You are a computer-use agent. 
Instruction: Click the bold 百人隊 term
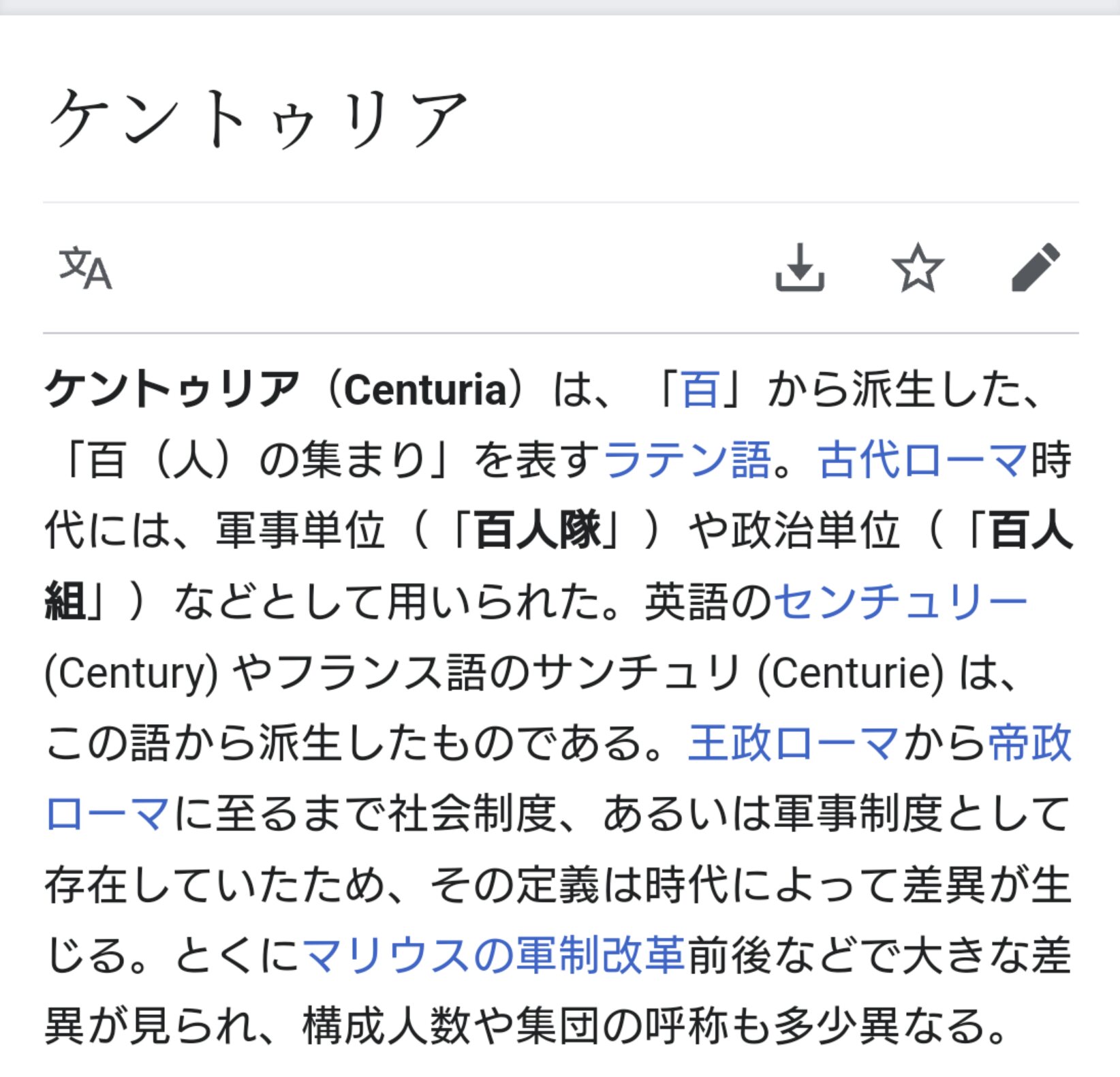[x=538, y=531]
